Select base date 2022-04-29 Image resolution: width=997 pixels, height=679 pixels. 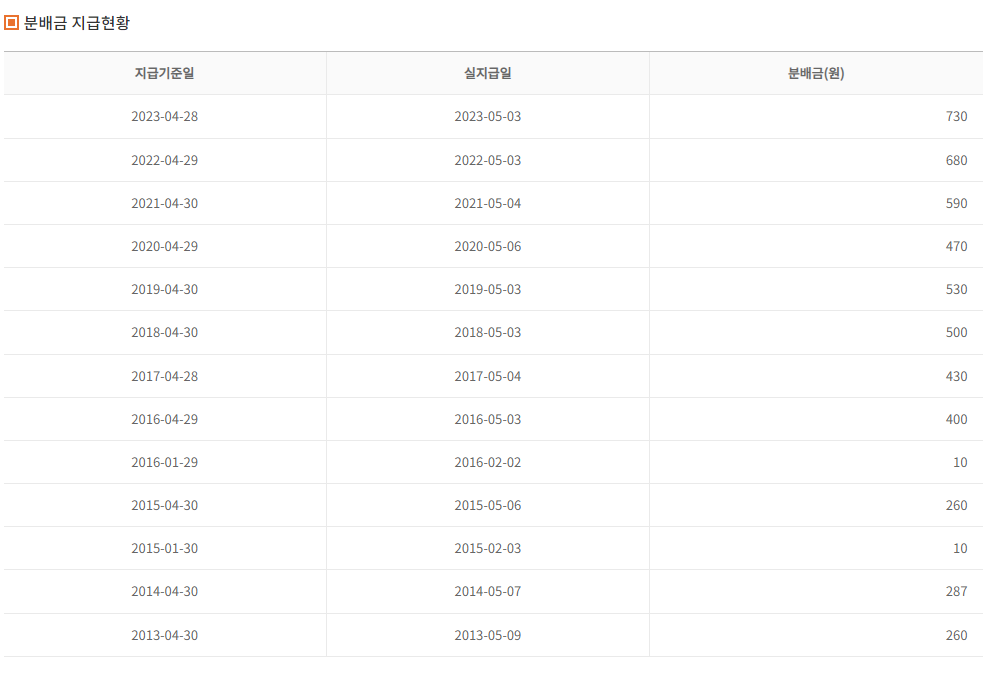(x=165, y=160)
